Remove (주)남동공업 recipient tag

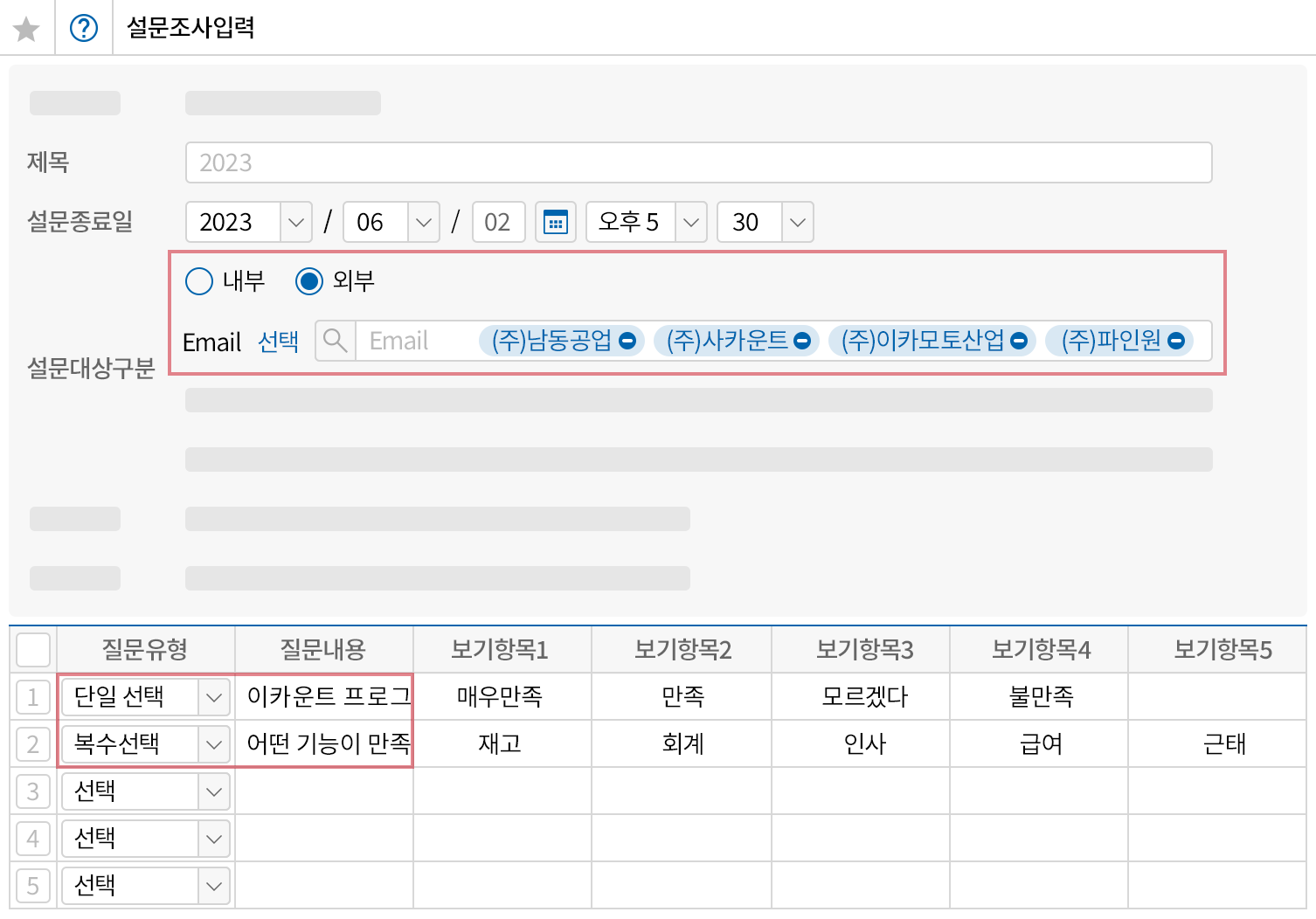[627, 341]
